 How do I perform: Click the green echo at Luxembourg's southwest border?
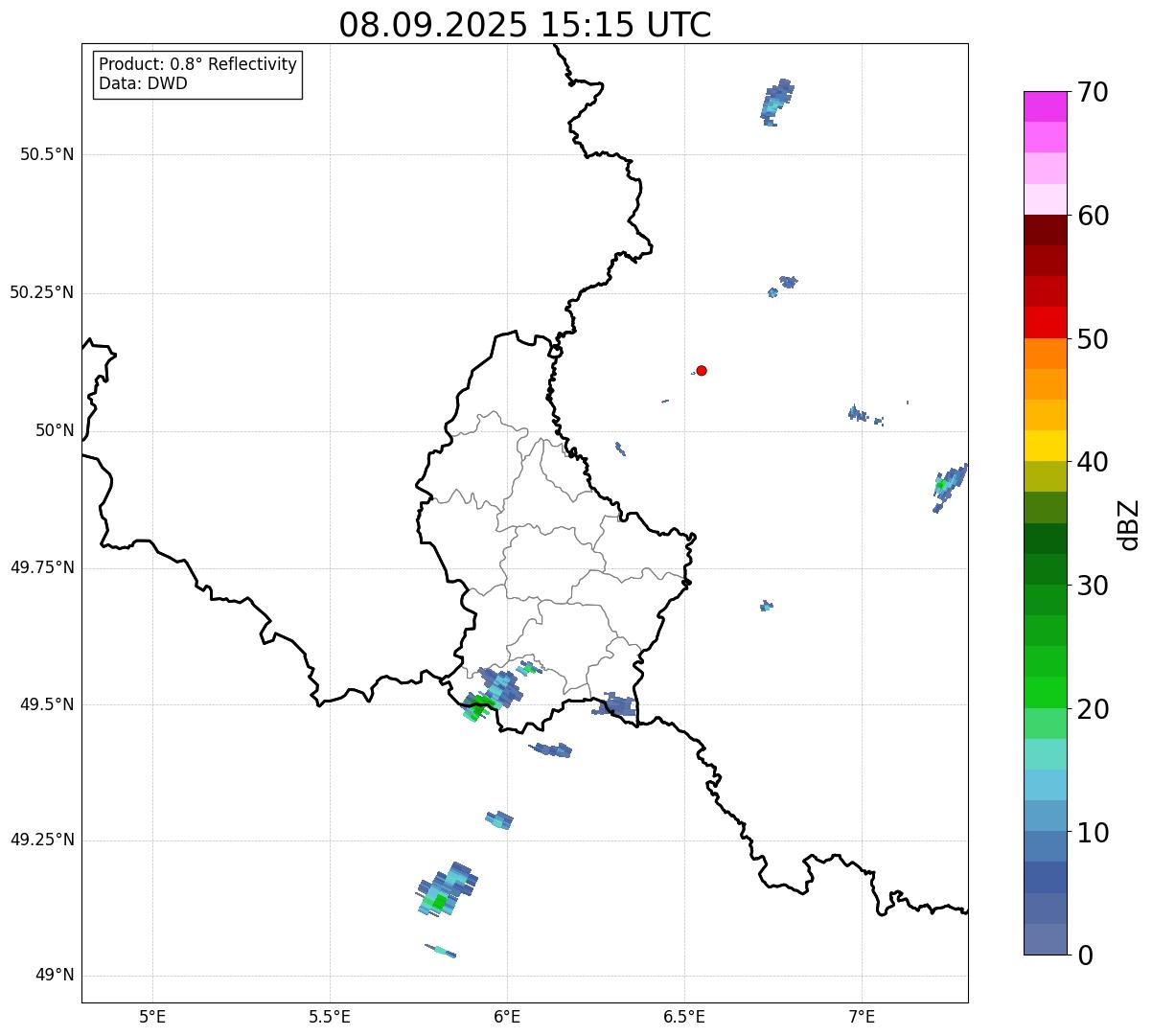479,707
